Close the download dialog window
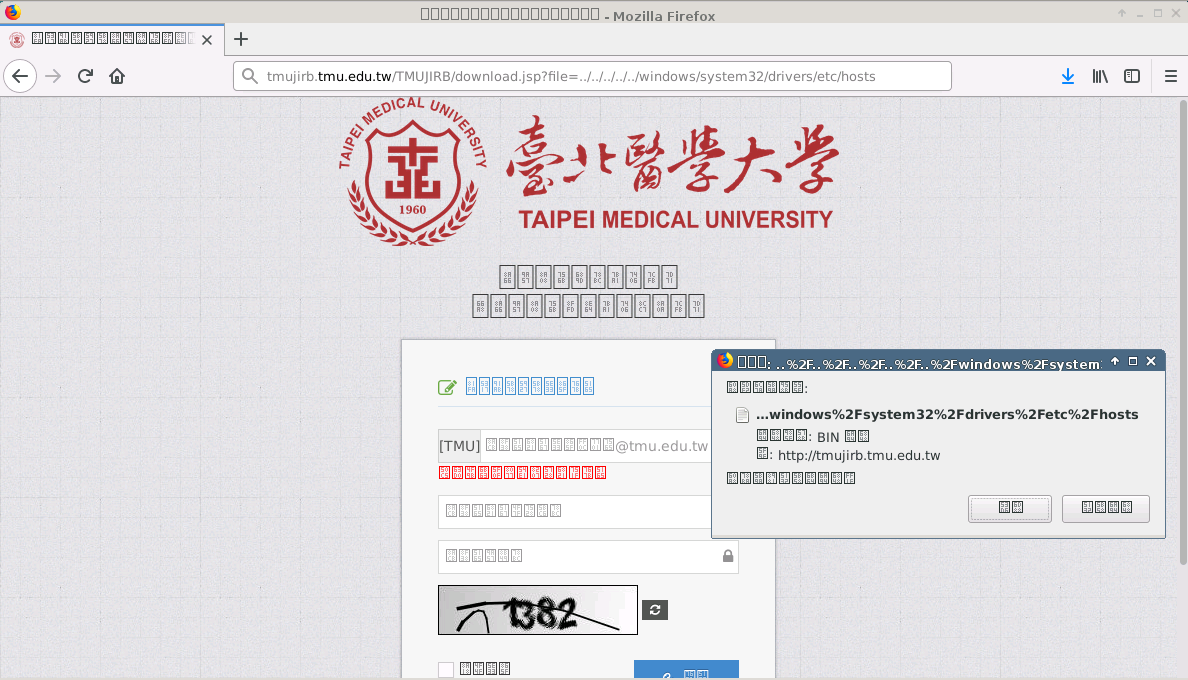The height and width of the screenshot is (680, 1188). click(x=1151, y=361)
